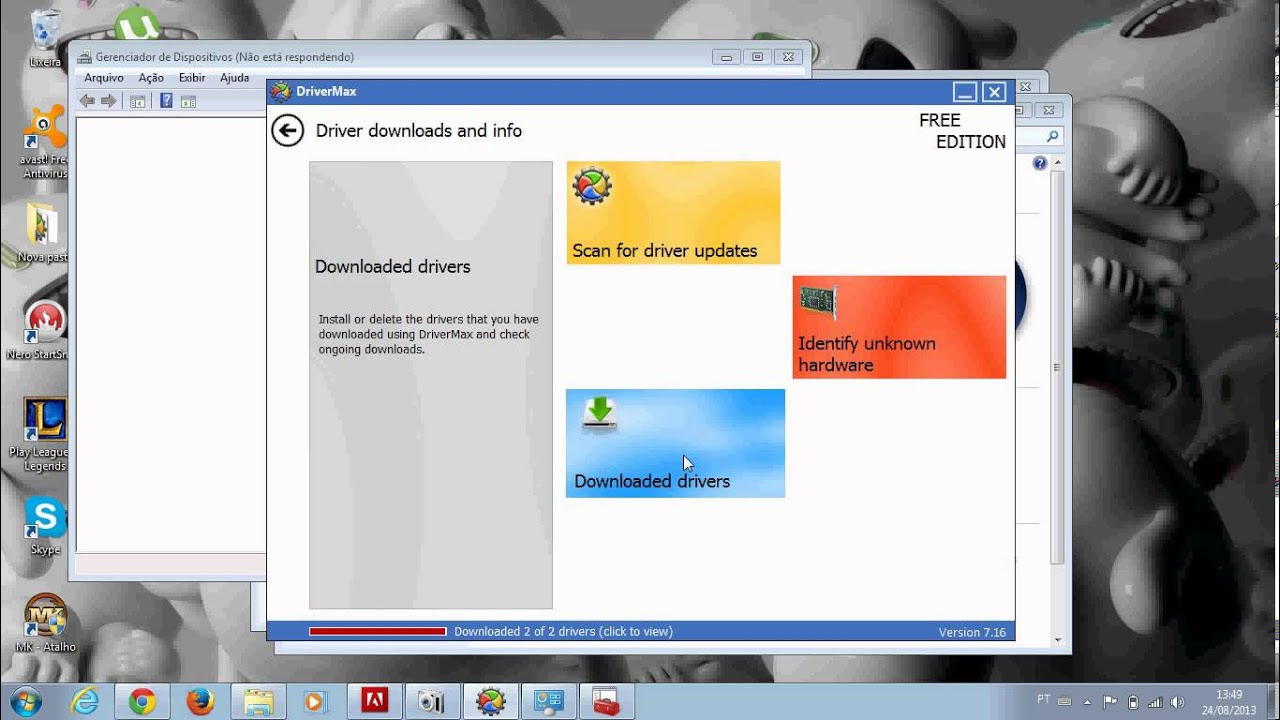Open the volume speaker icon in the tray
Image resolution: width=1280 pixels, height=720 pixels.
click(x=1177, y=701)
